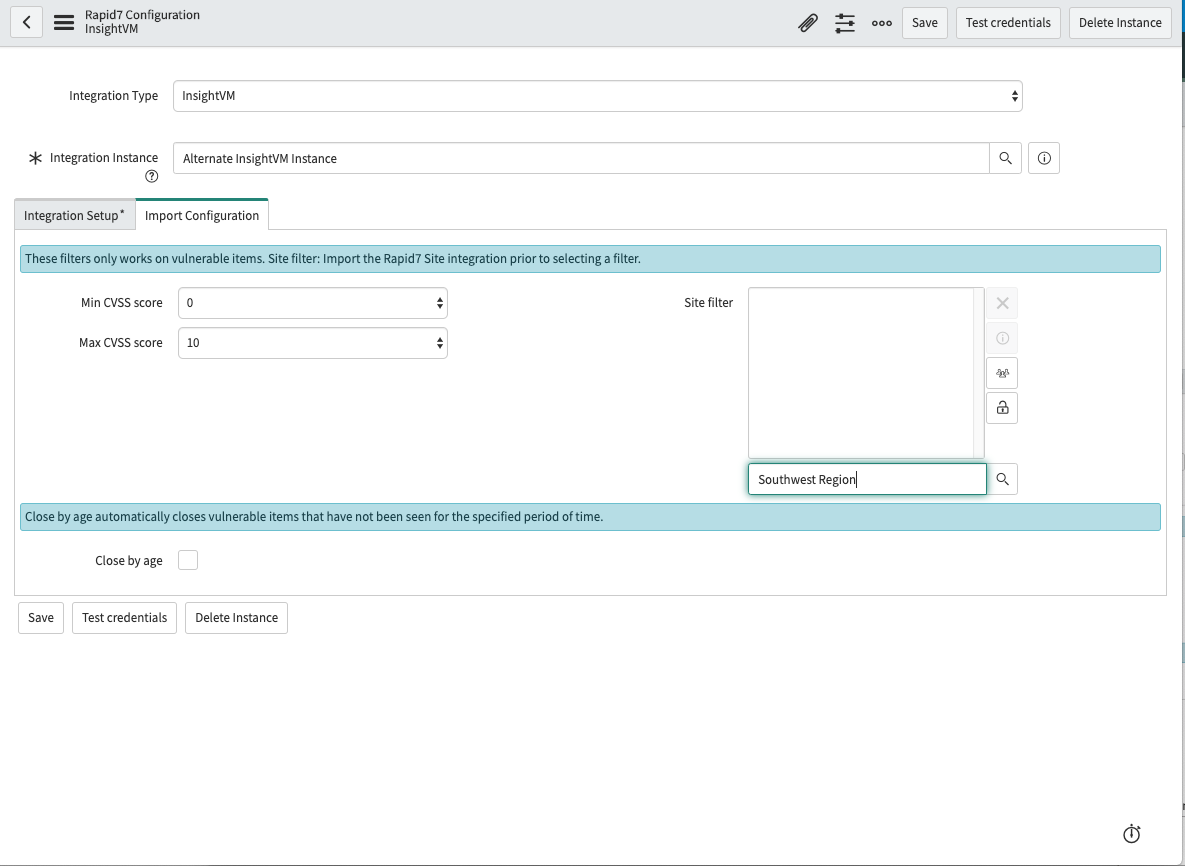Click the 'Max CVSS score' label
The width and height of the screenshot is (1185, 866).
click(x=121, y=342)
